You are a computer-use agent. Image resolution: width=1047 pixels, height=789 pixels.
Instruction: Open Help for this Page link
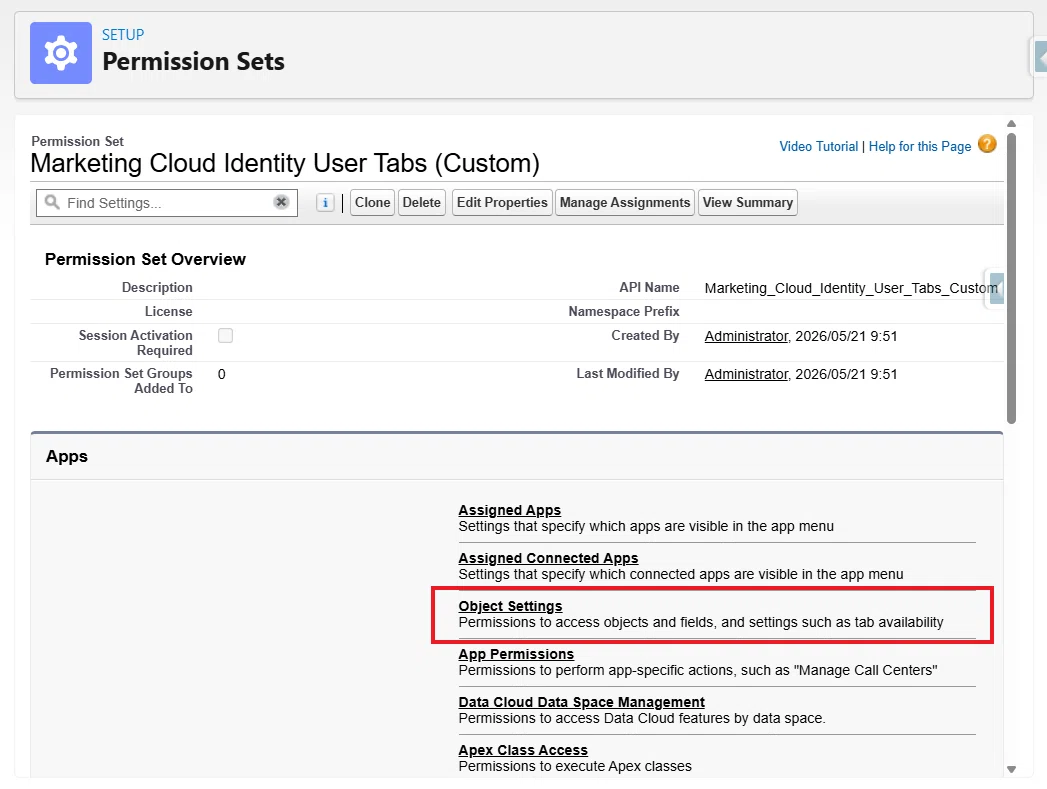[x=919, y=146]
